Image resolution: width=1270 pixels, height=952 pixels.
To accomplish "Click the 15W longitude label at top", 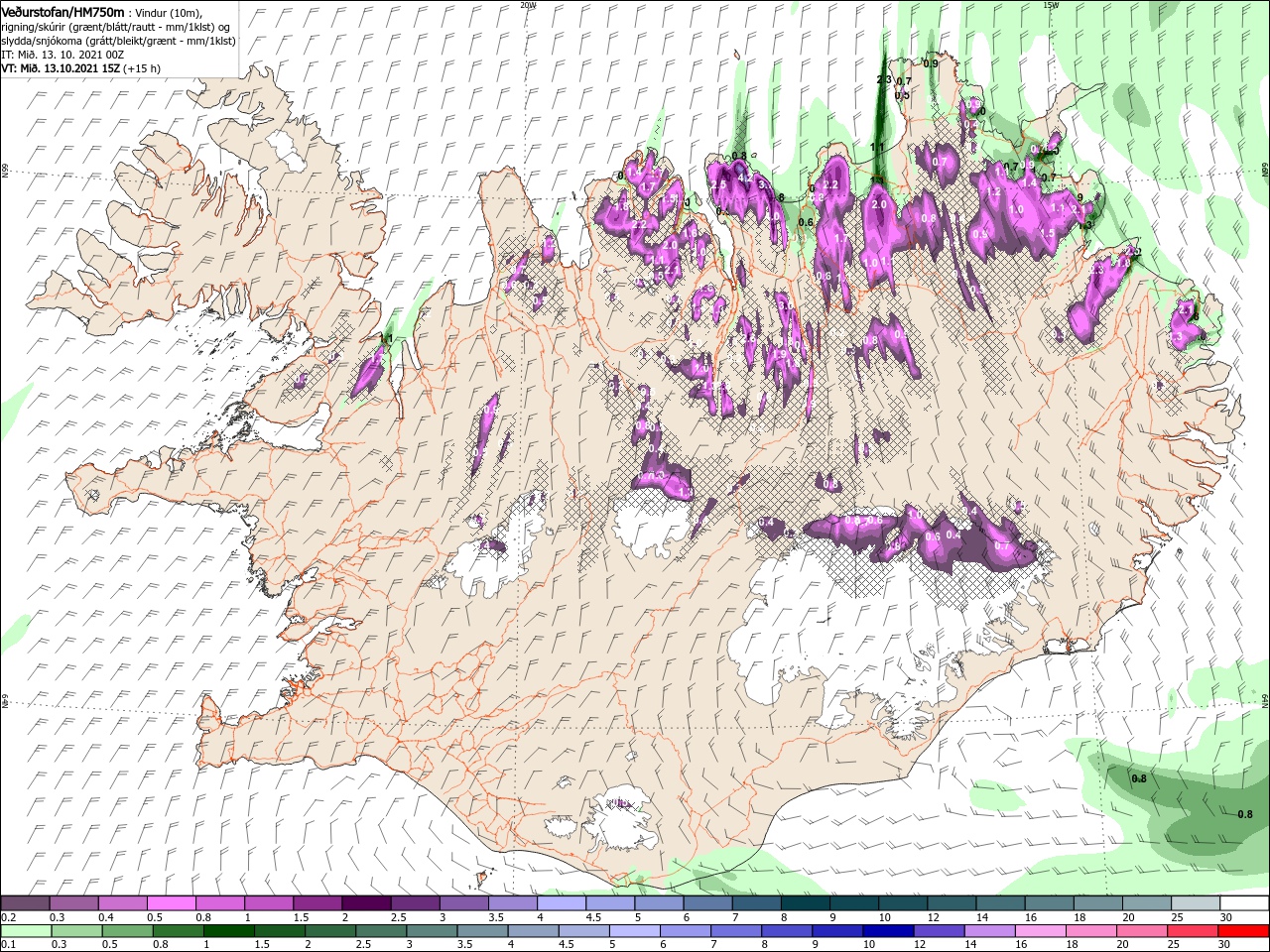I will pos(1051,5).
